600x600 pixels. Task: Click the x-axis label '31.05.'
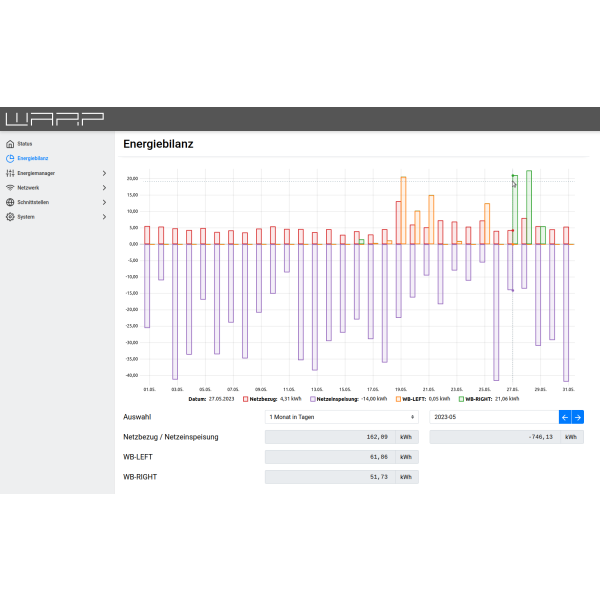569,389
